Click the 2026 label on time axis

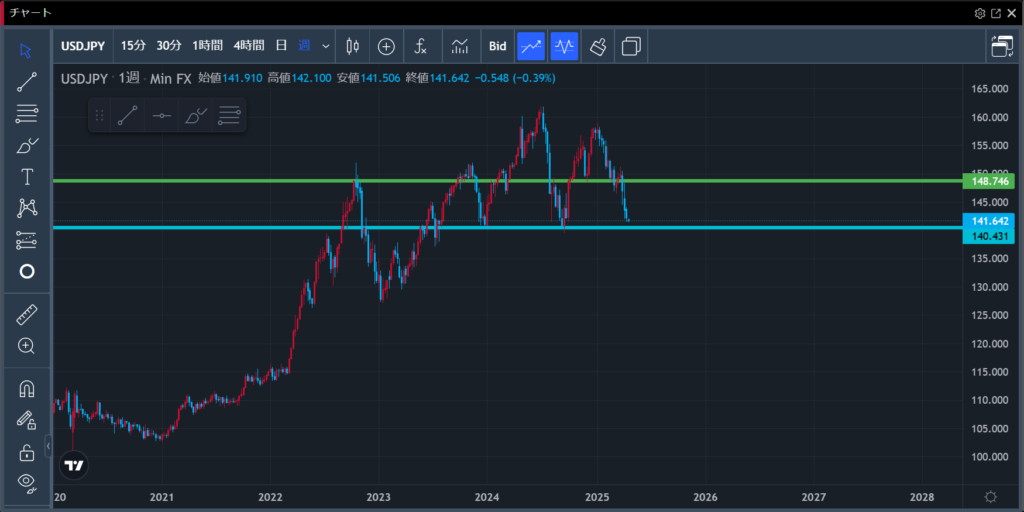coord(706,496)
